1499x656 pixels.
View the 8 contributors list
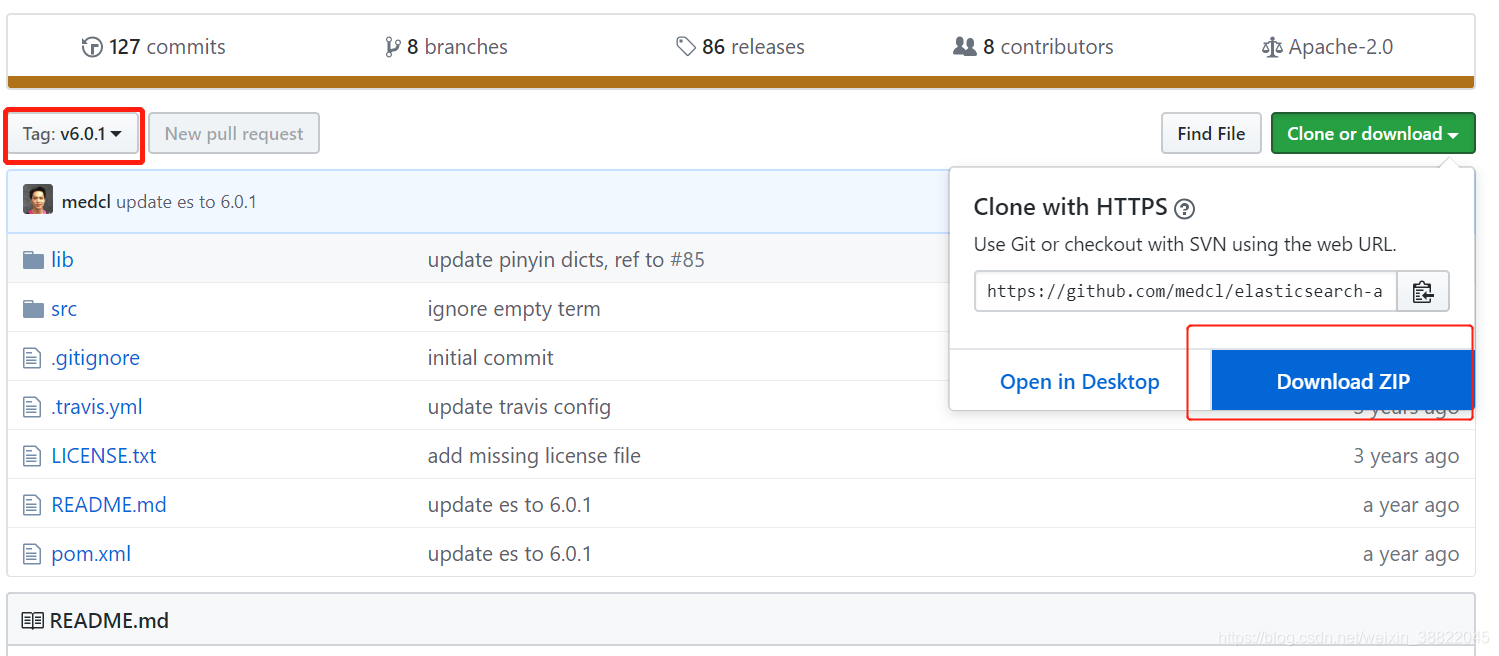point(1033,47)
